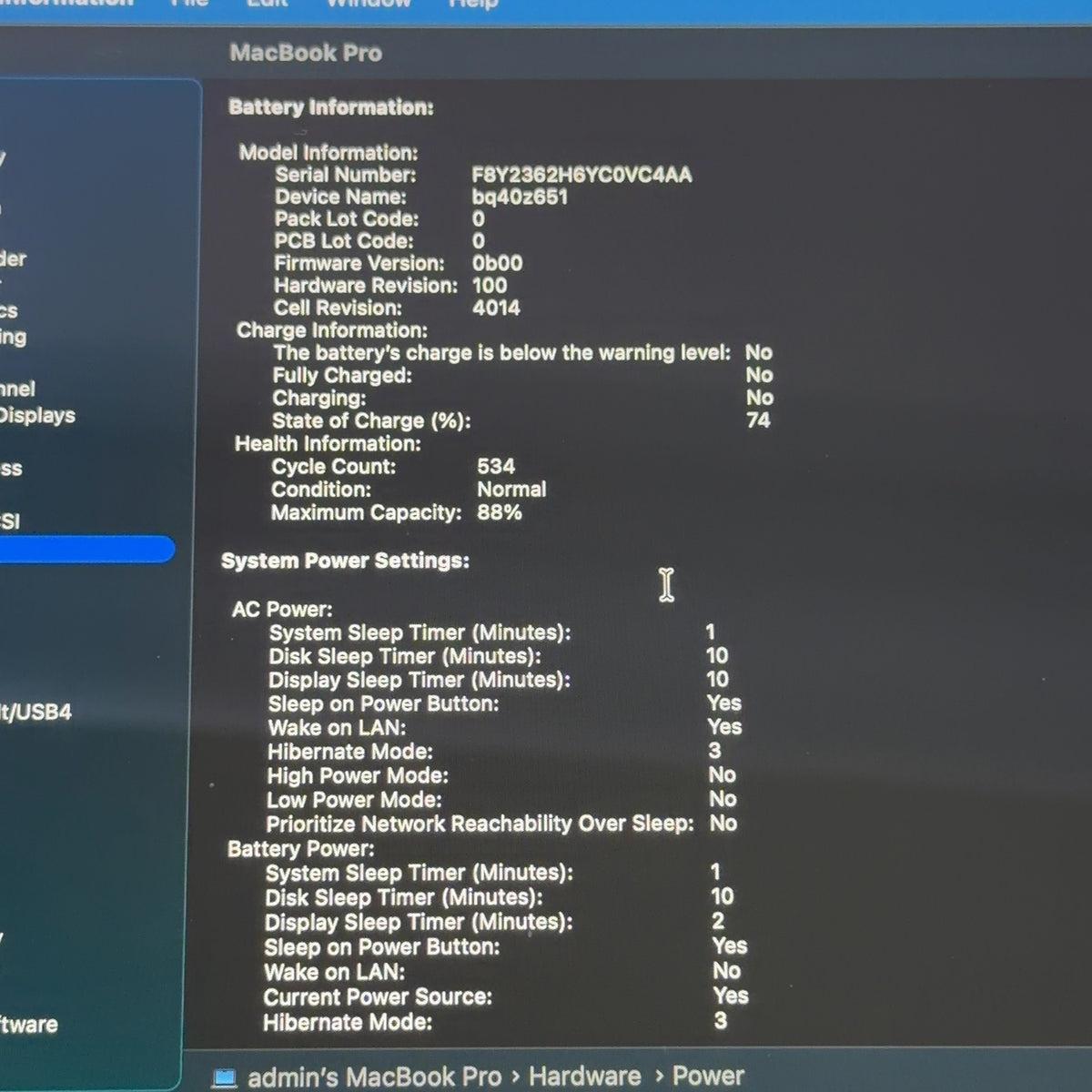The height and width of the screenshot is (1092, 1092).
Task: Click the "AC Power:" subheading
Action: [282, 609]
